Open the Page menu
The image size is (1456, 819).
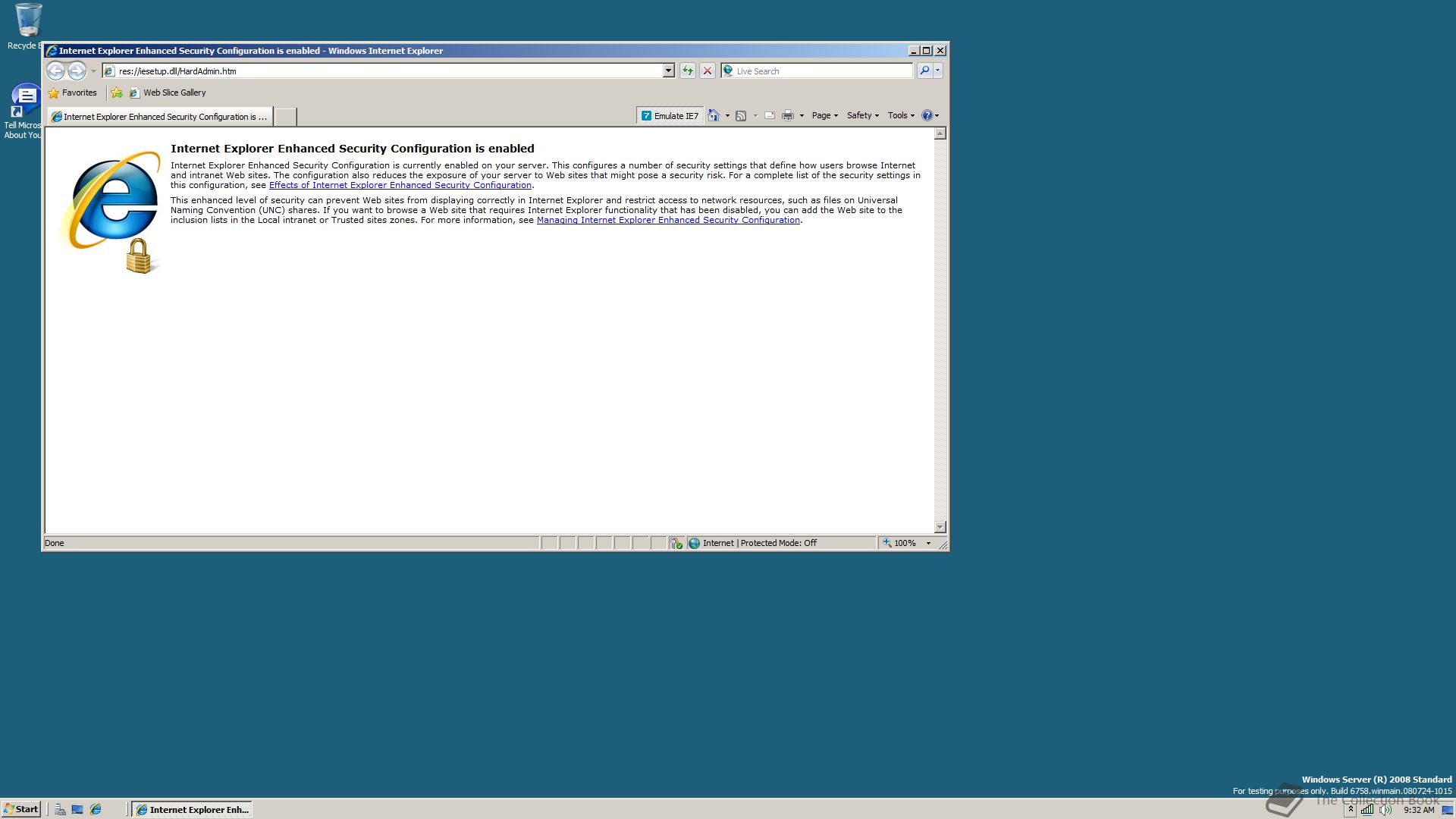pyautogui.click(x=824, y=115)
